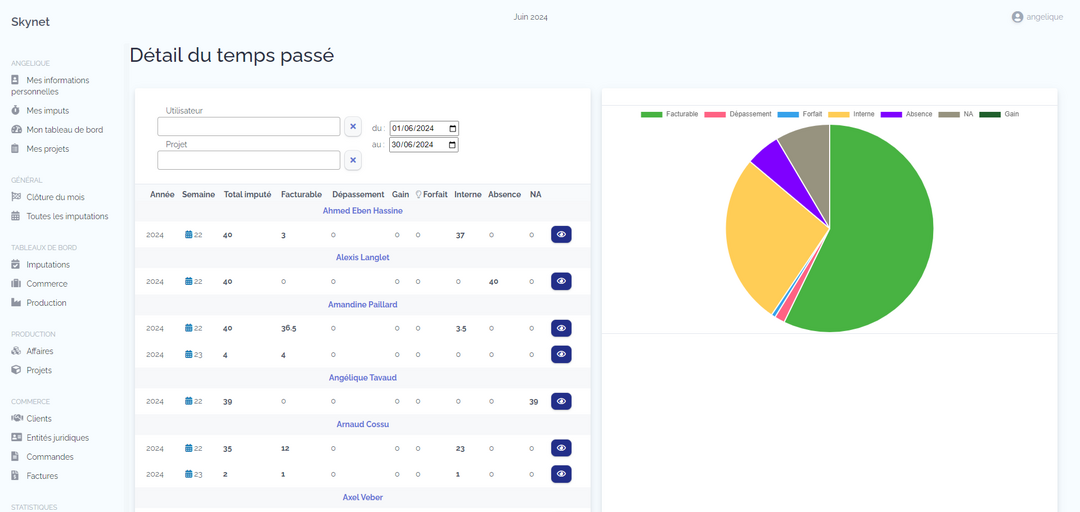Viewport: 1080px width, 512px height.
Task: Go to Factures in sidebar
Action: click(42, 476)
